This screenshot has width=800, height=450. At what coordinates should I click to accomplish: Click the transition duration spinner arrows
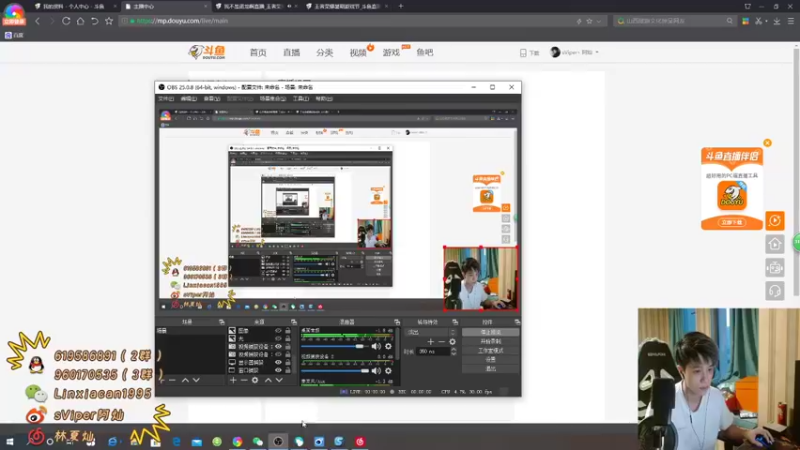(x=454, y=352)
